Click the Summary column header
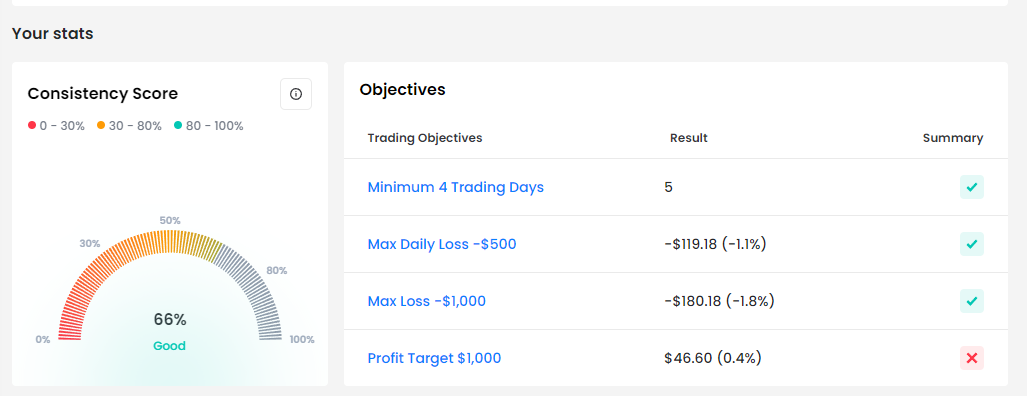The width and height of the screenshot is (1027, 396). (x=953, y=138)
